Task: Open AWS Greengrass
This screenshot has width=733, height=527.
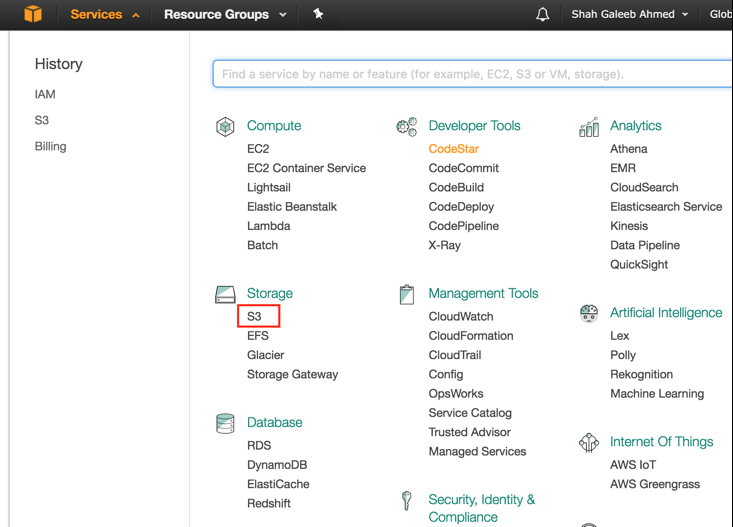Action: pyautogui.click(x=655, y=484)
